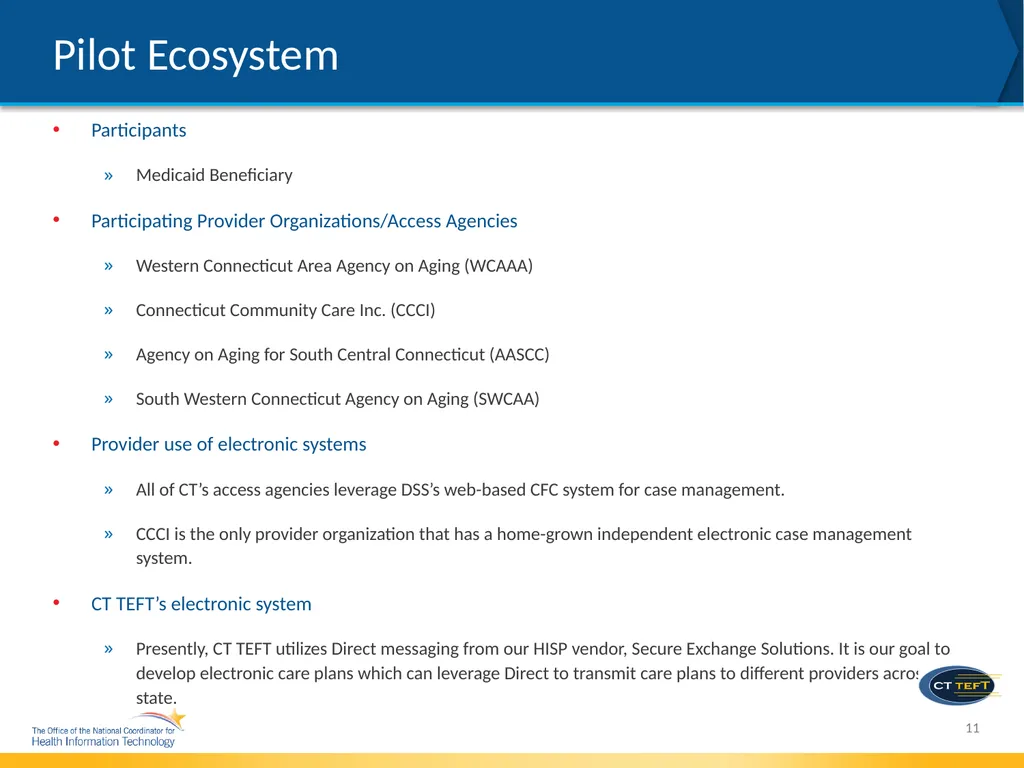This screenshot has height=768, width=1024.
Task: Select CT TEFT's electronic system heading
Action: tap(201, 604)
